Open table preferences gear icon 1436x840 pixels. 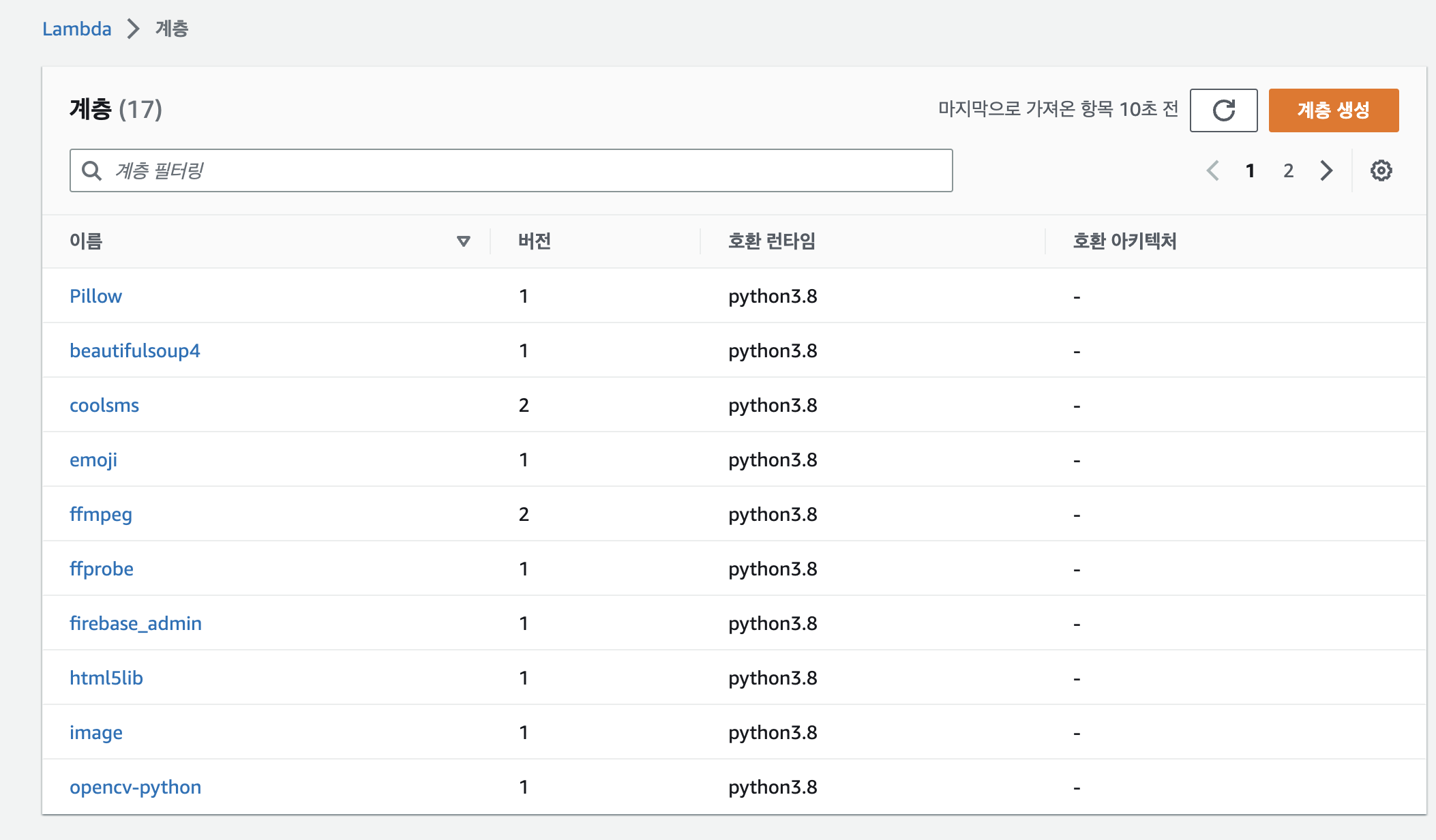tap(1381, 170)
